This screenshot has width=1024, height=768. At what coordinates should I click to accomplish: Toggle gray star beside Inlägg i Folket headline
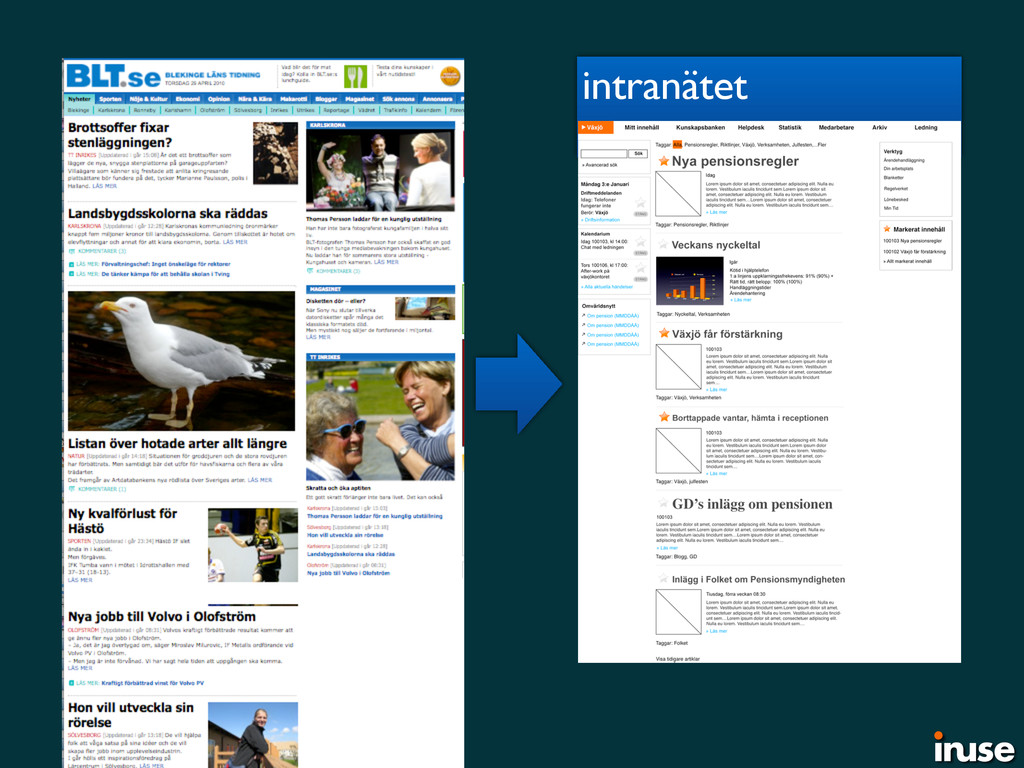(664, 579)
